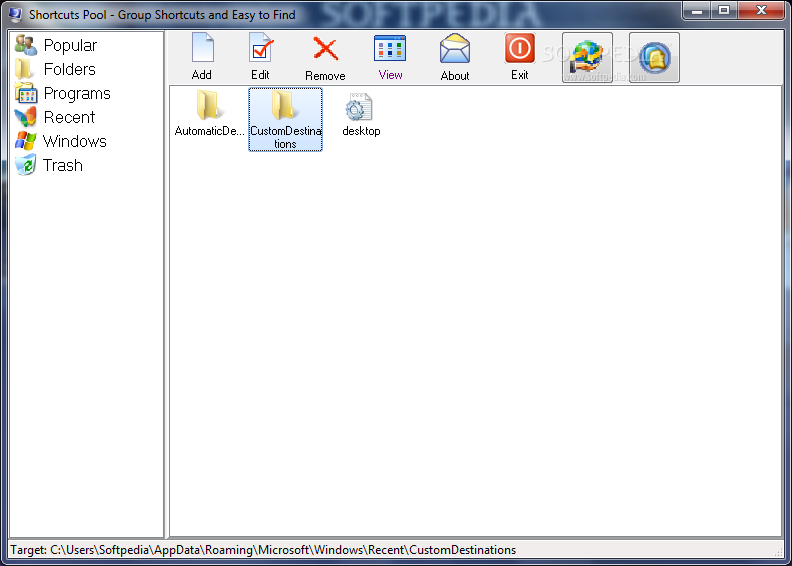Click the "Folders" label in sidebar
Image resolution: width=792 pixels, height=566 pixels.
coord(70,69)
